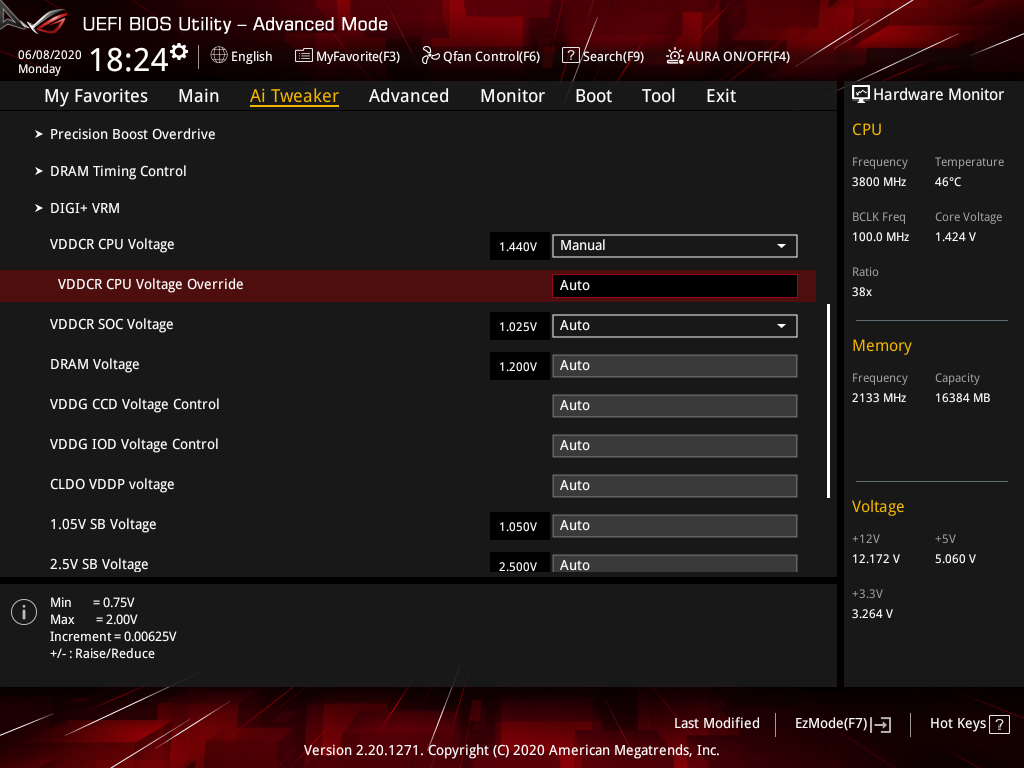Go to the Advanced tab
1024x768 pixels.
coord(409,96)
